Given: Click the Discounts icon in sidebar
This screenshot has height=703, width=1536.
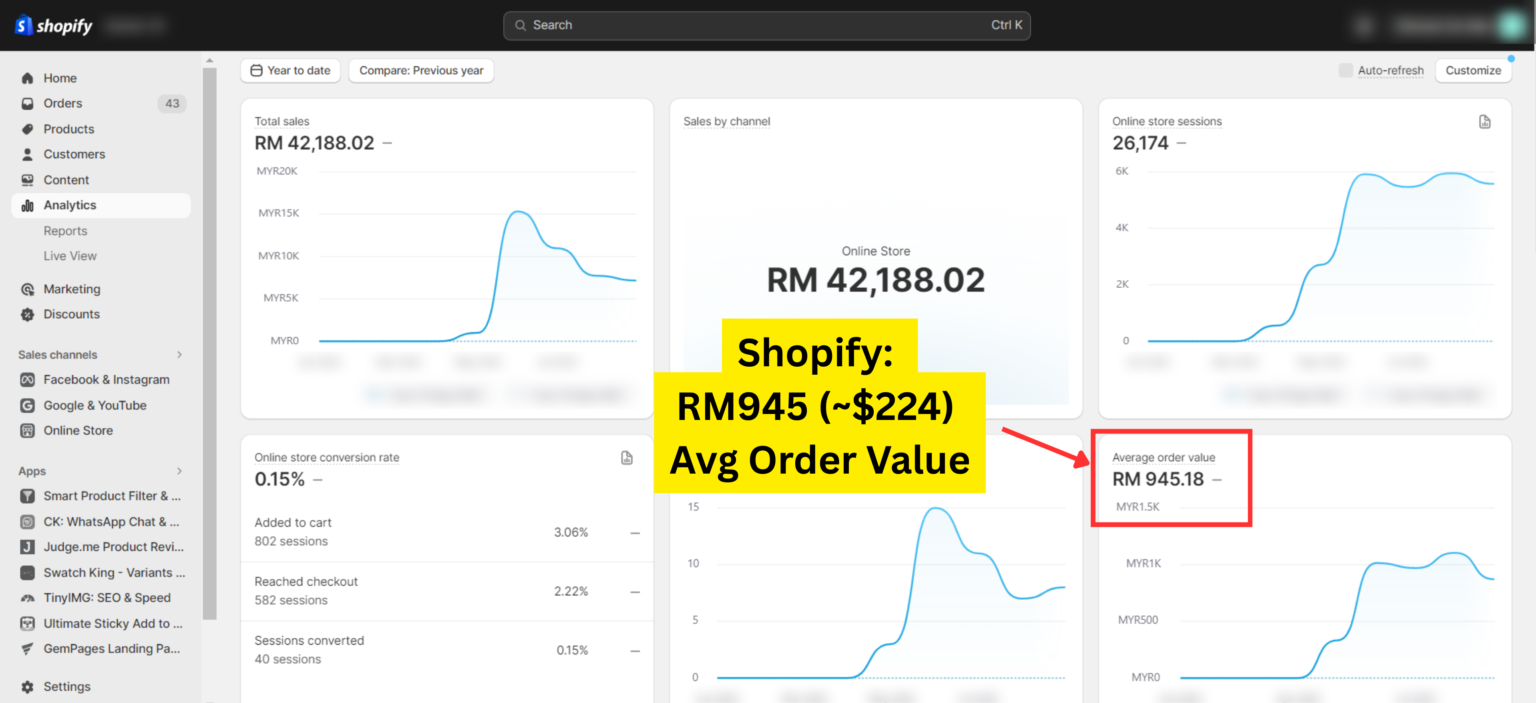Looking at the screenshot, I should pyautogui.click(x=27, y=314).
